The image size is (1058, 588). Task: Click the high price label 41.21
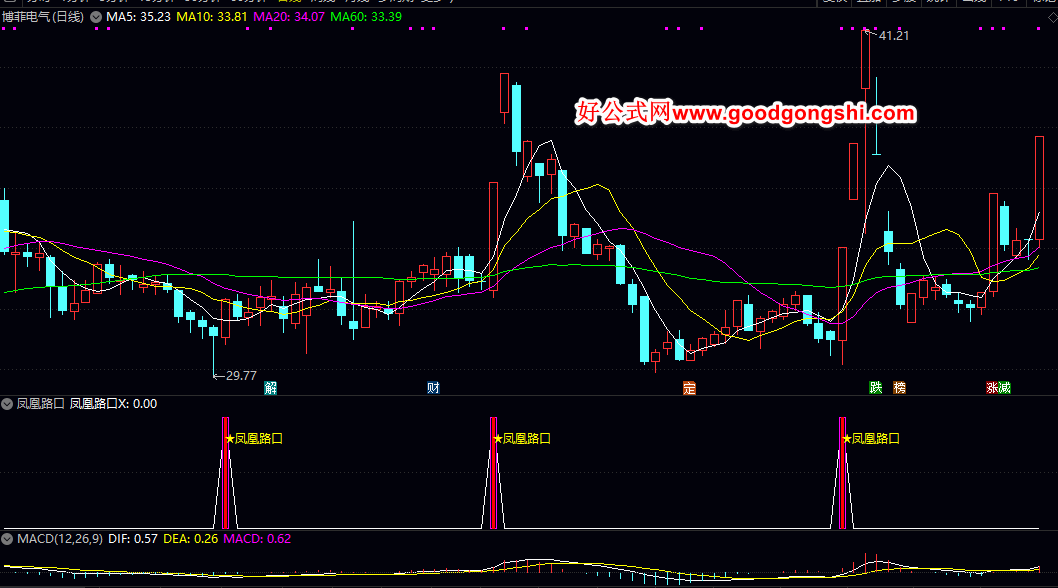(894, 36)
